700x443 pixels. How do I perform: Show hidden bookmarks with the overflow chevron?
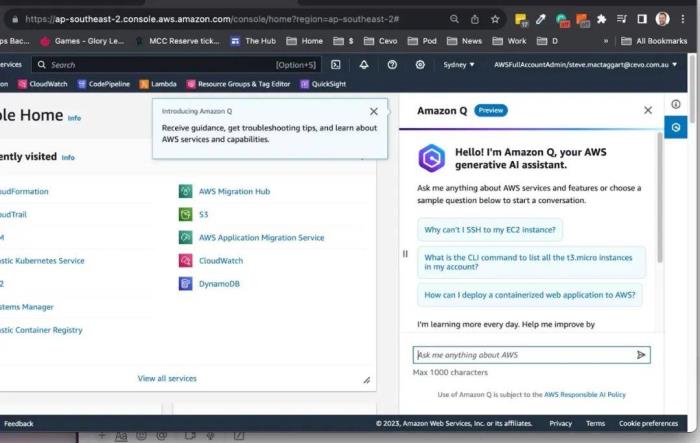(x=606, y=41)
